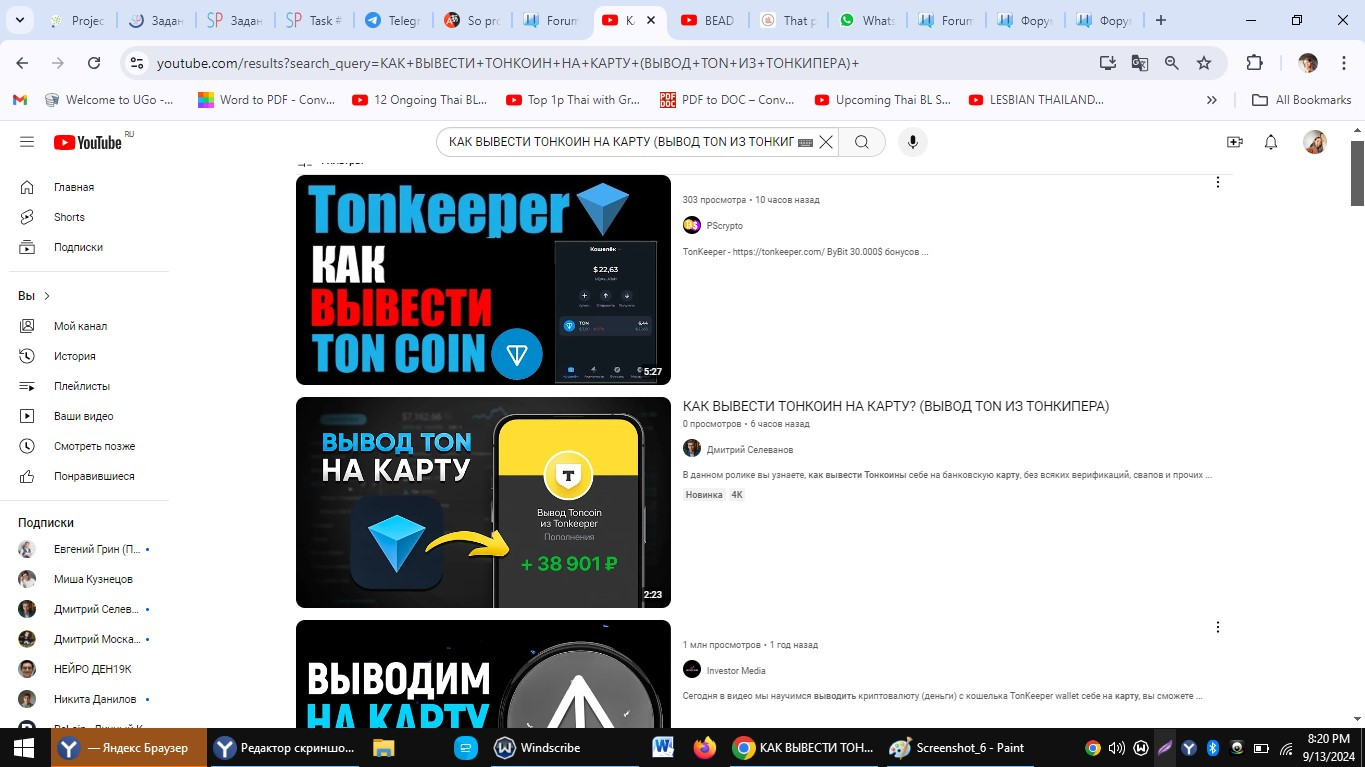Clear the YouTube search query with X
Viewport: 1365px width, 767px height.
click(x=826, y=142)
